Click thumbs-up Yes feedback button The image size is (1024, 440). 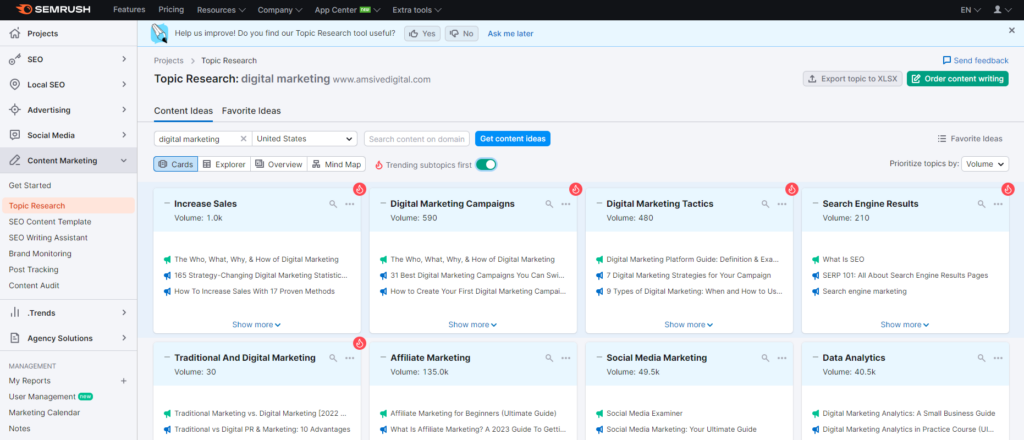(423, 33)
